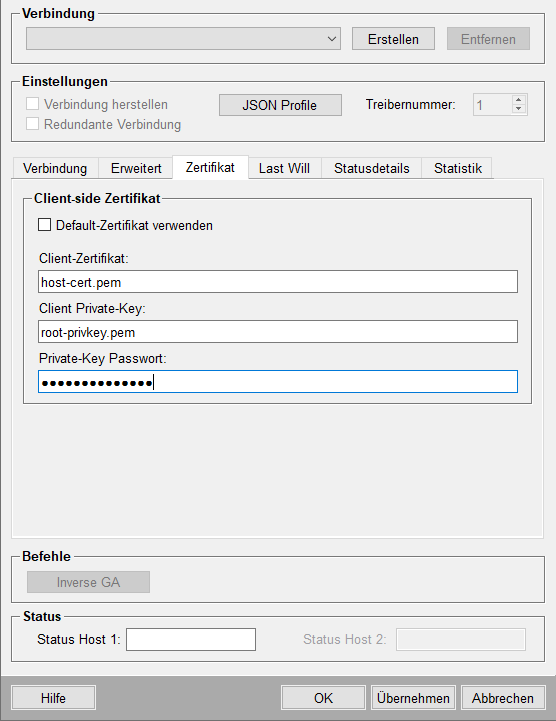The height and width of the screenshot is (721, 556).
Task: Open the Statusdetails tab
Action: click(372, 168)
